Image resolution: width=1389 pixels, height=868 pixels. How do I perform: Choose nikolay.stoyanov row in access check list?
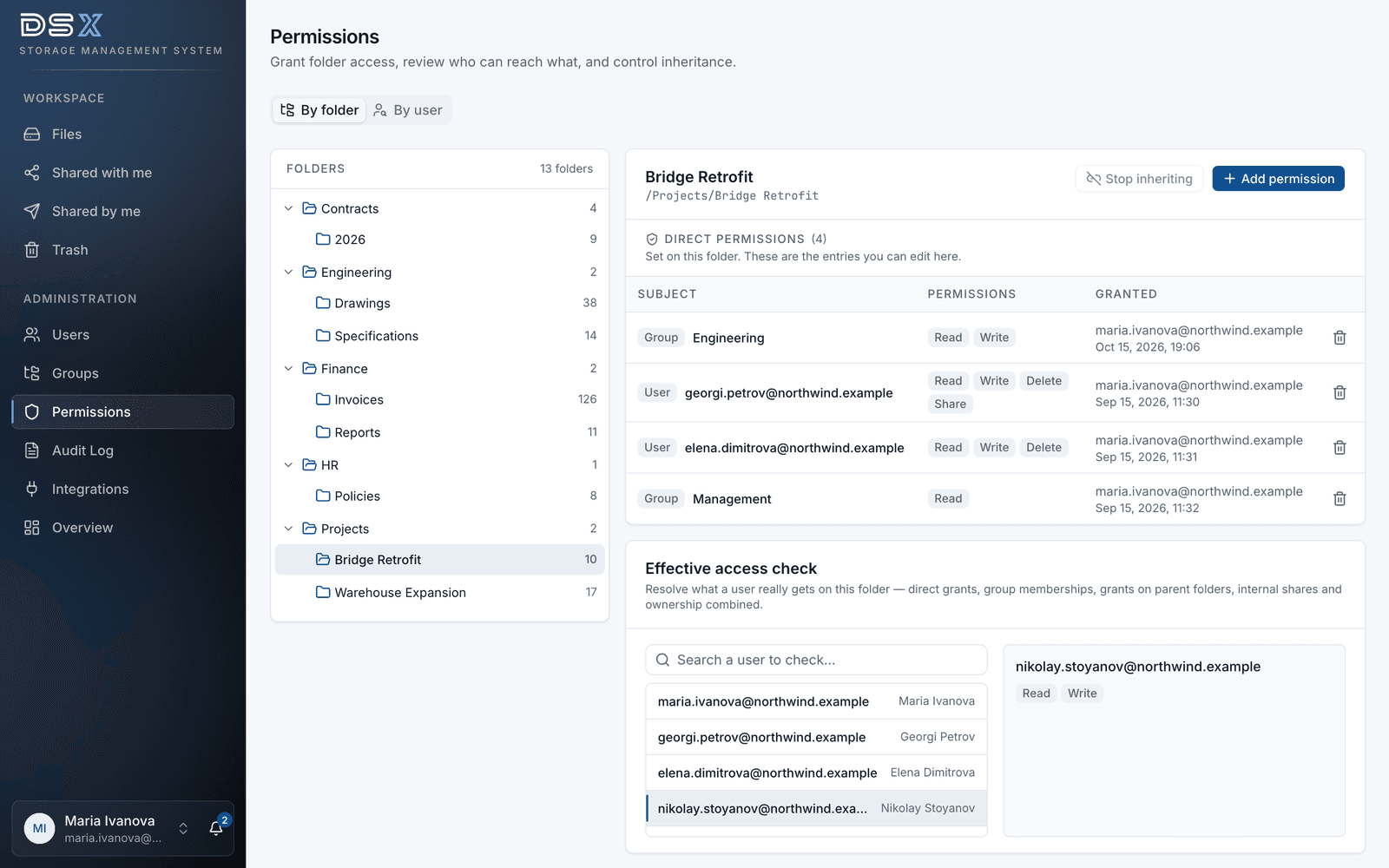pyautogui.click(x=816, y=808)
